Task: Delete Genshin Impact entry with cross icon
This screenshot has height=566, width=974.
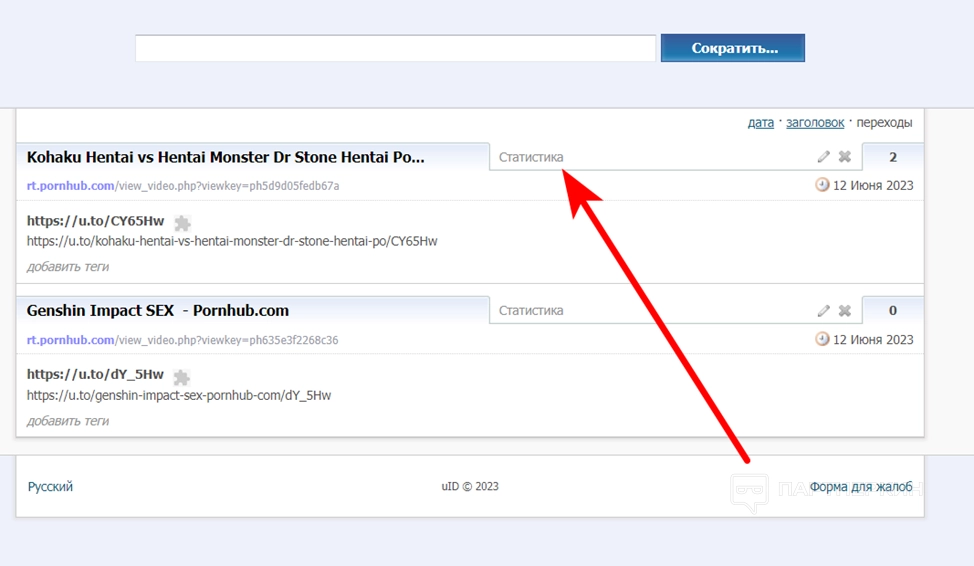Action: pyautogui.click(x=845, y=311)
